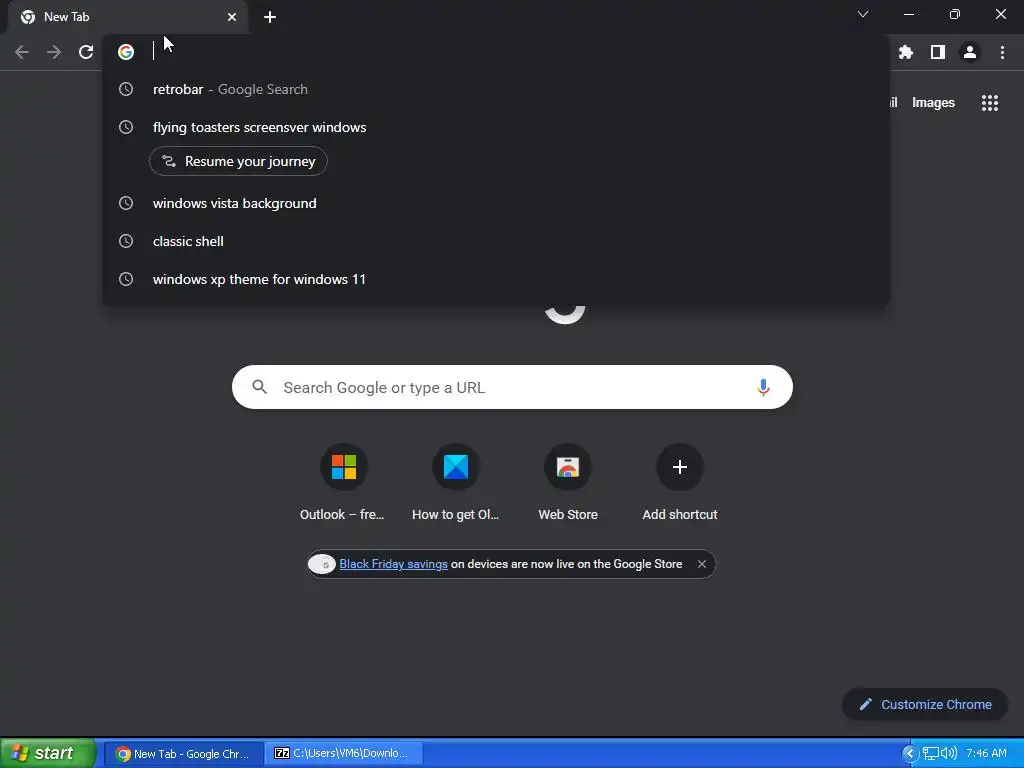Screen dimensions: 1024x768
Task: Open the Images link
Action: (x=933, y=103)
